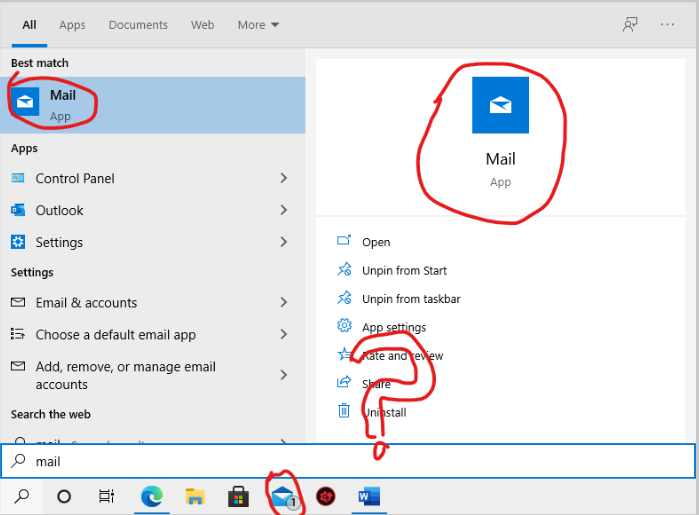Click the Email & accounts envelope icon
This screenshot has height=515, width=699.
tap(18, 302)
